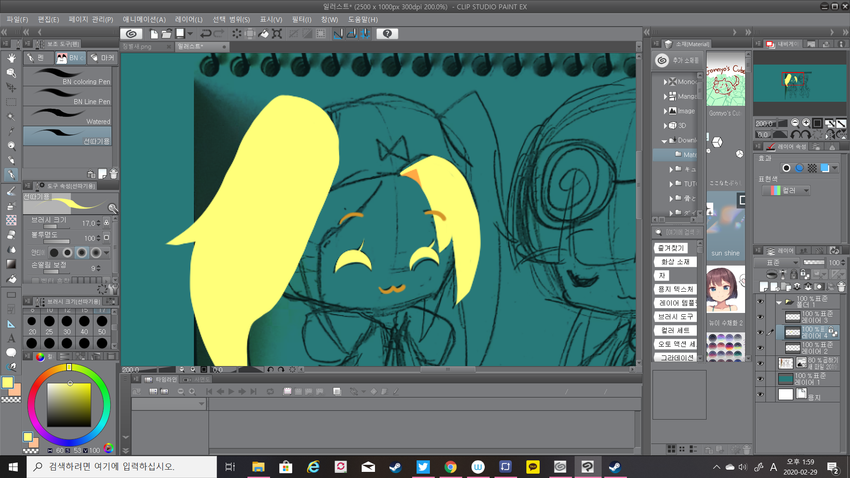Screen dimensions: 850x478
Task: Hide the 레이어 2 layer
Action: coord(760,348)
